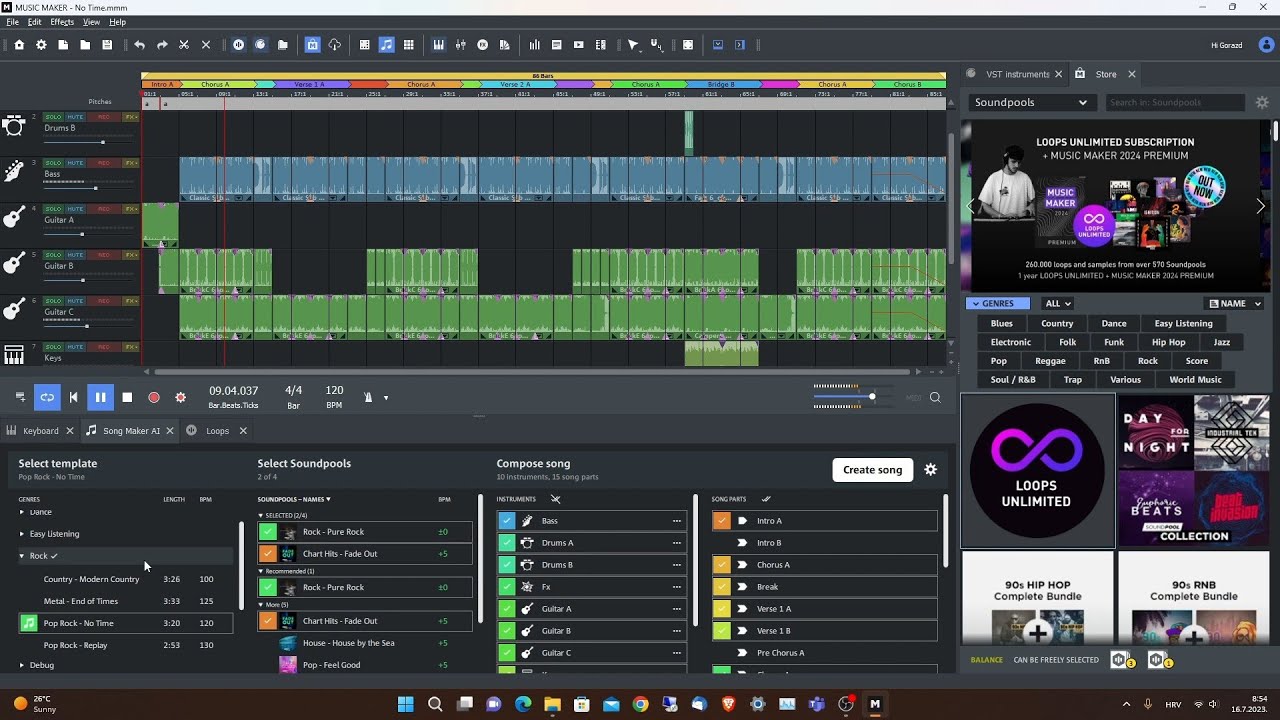Uncheck Drums A instrument checkbox
The width and height of the screenshot is (1280, 720).
[x=506, y=543]
